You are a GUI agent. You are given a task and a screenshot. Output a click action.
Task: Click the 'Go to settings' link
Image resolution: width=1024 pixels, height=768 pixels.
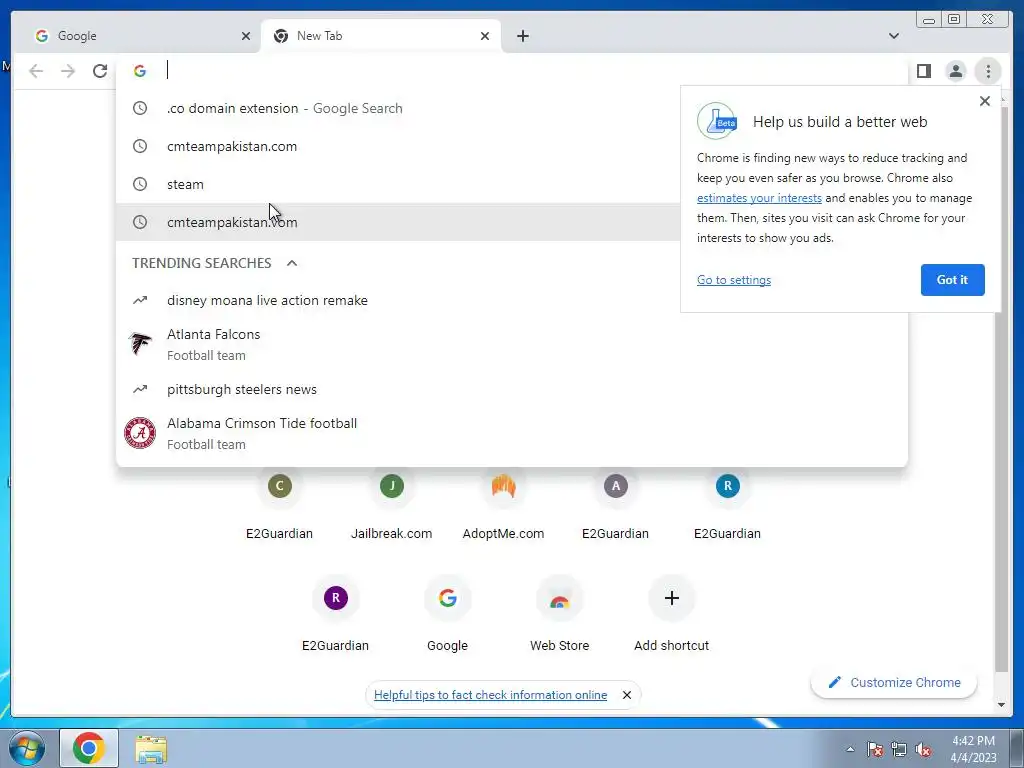click(x=733, y=280)
